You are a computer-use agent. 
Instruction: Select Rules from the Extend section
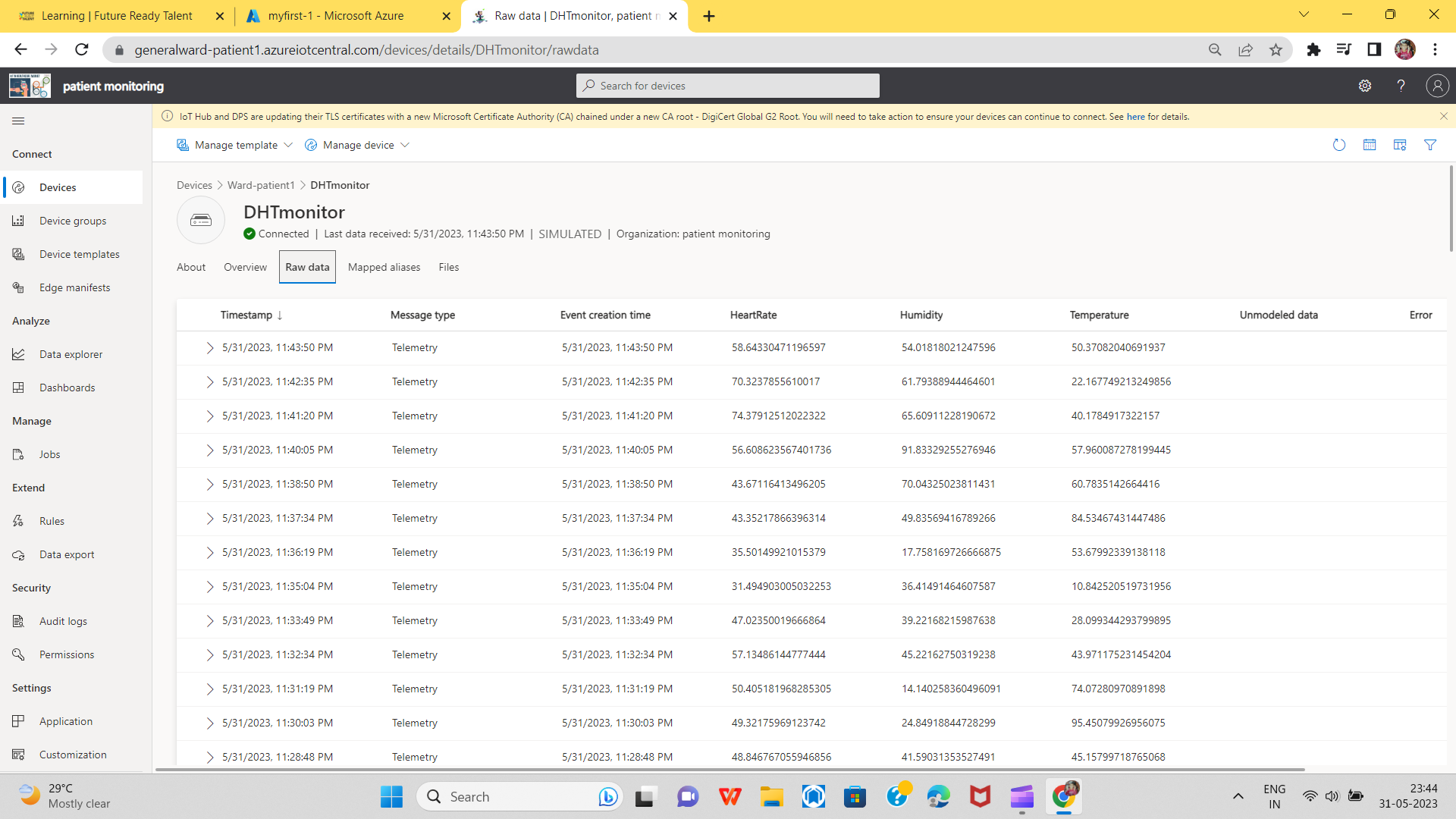51,521
